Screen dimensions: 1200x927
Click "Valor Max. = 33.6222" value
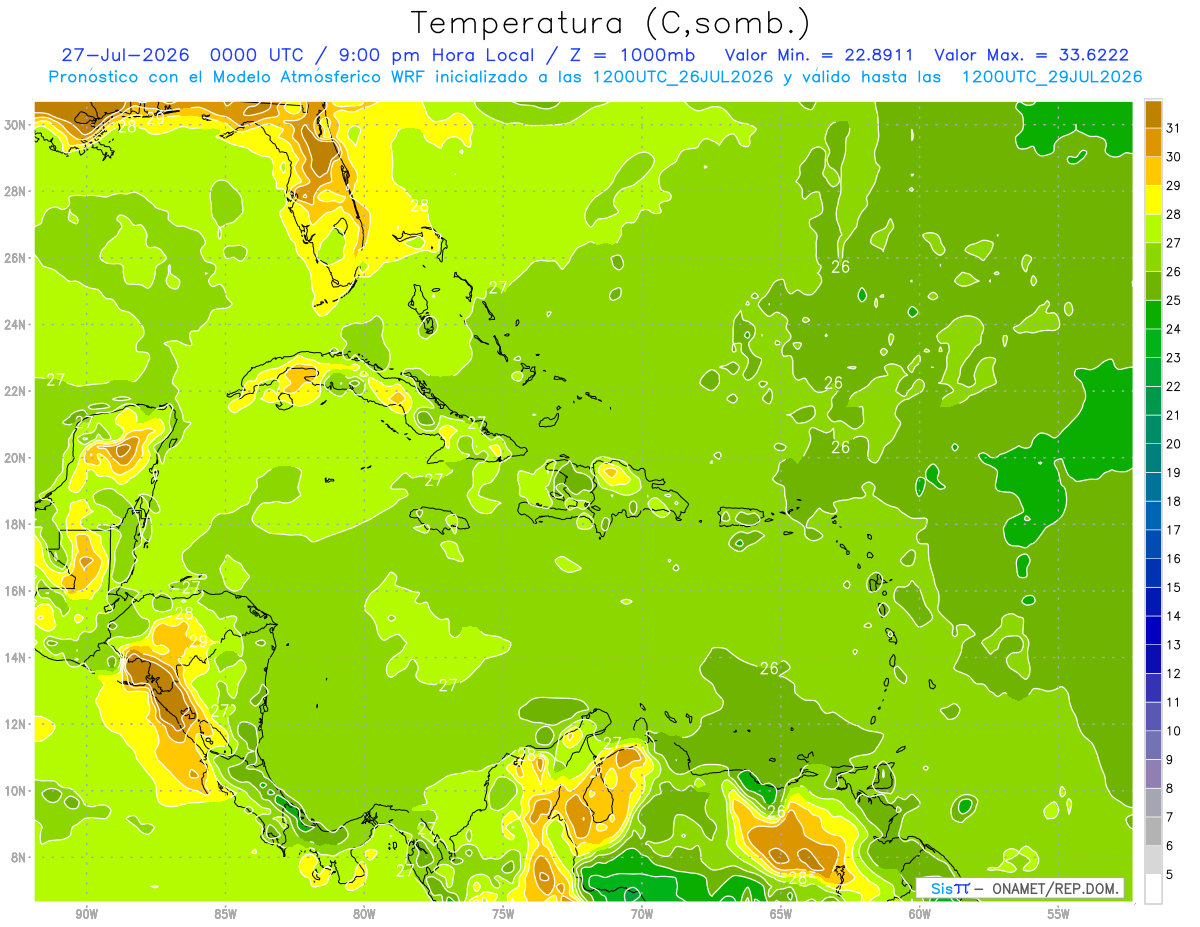[1030, 55]
